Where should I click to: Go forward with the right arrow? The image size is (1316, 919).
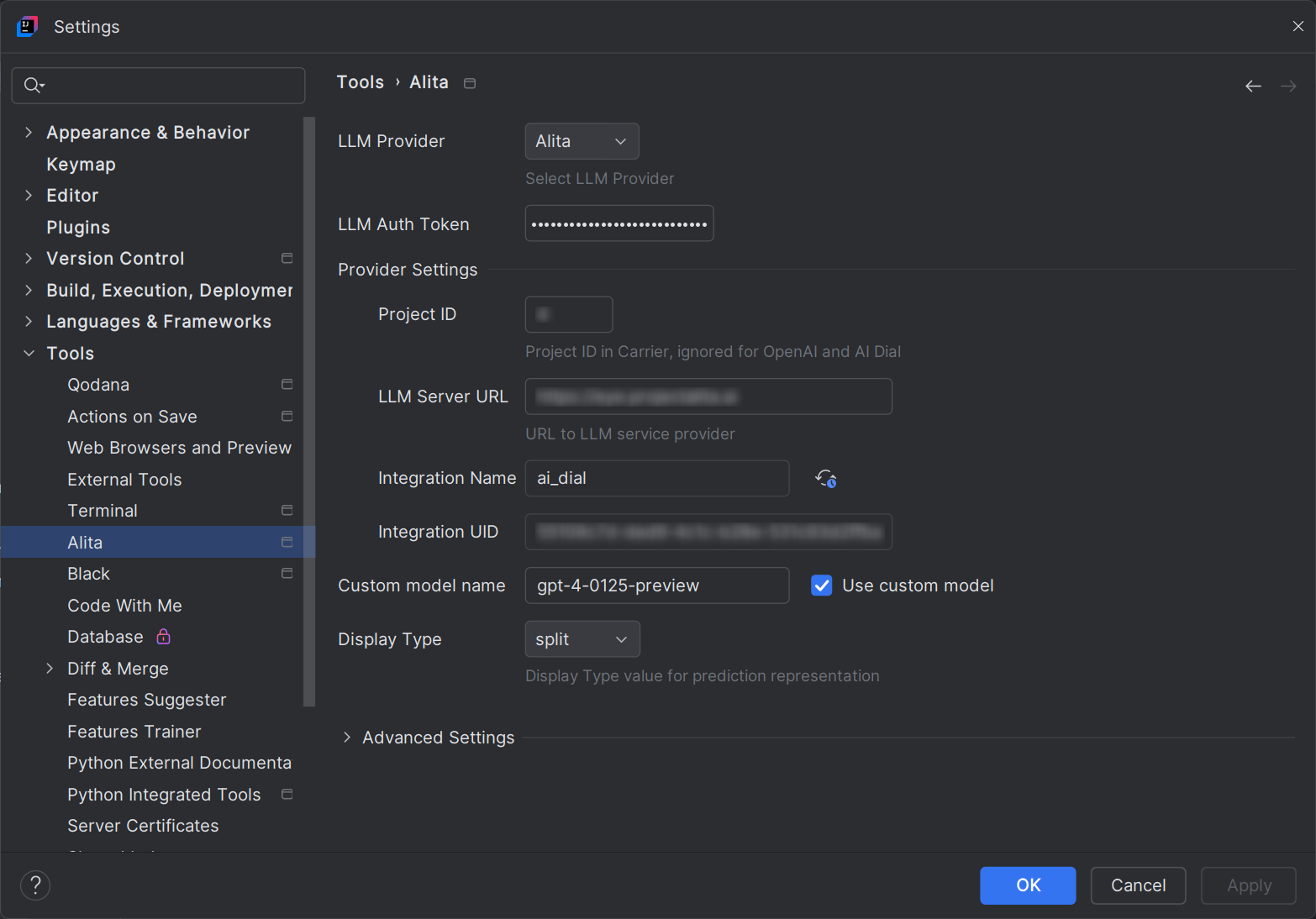pos(1288,86)
